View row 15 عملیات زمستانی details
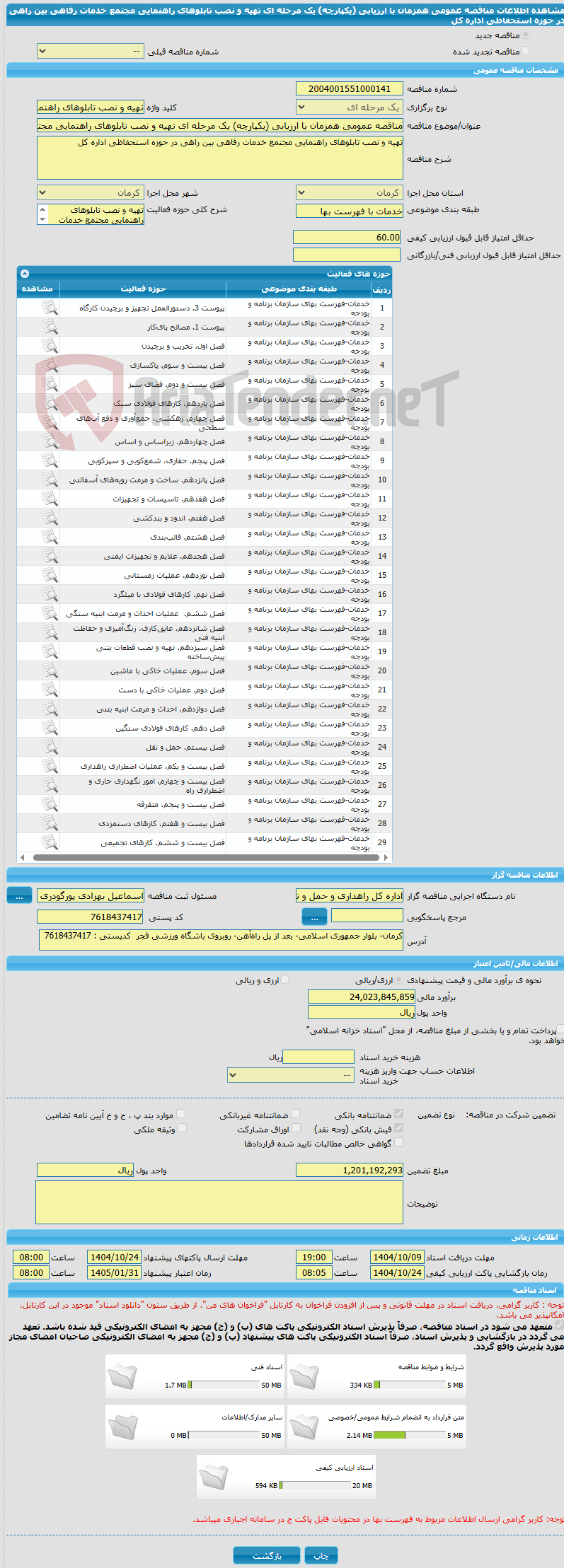 pyautogui.click(x=50, y=575)
